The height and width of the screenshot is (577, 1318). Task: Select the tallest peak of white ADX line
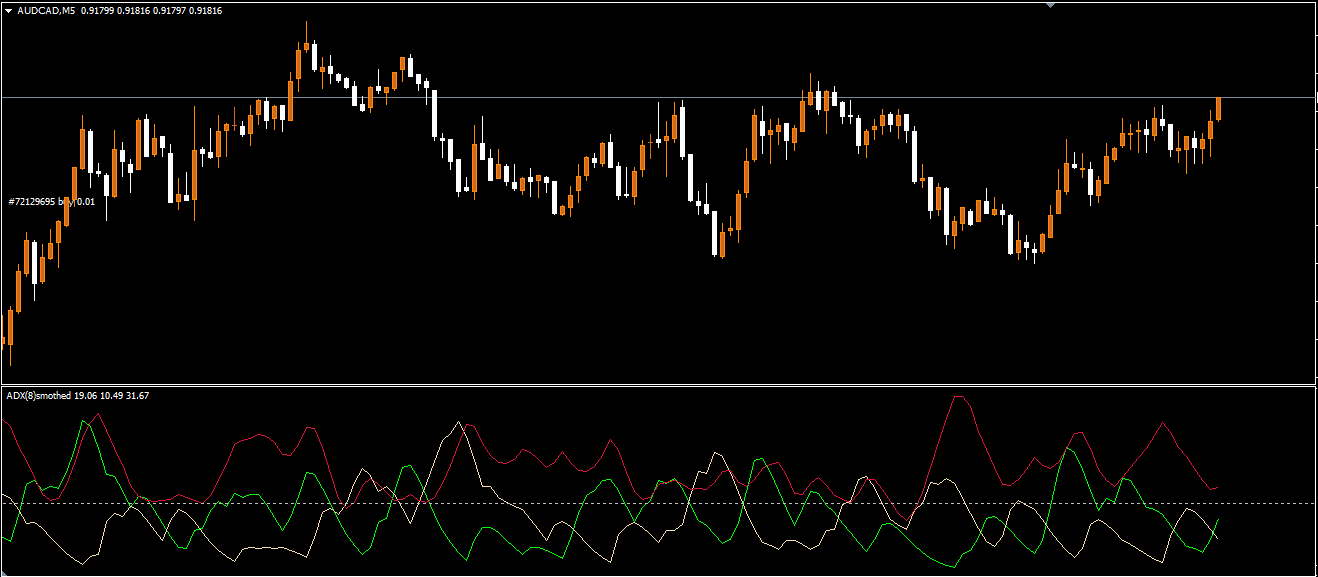point(459,423)
